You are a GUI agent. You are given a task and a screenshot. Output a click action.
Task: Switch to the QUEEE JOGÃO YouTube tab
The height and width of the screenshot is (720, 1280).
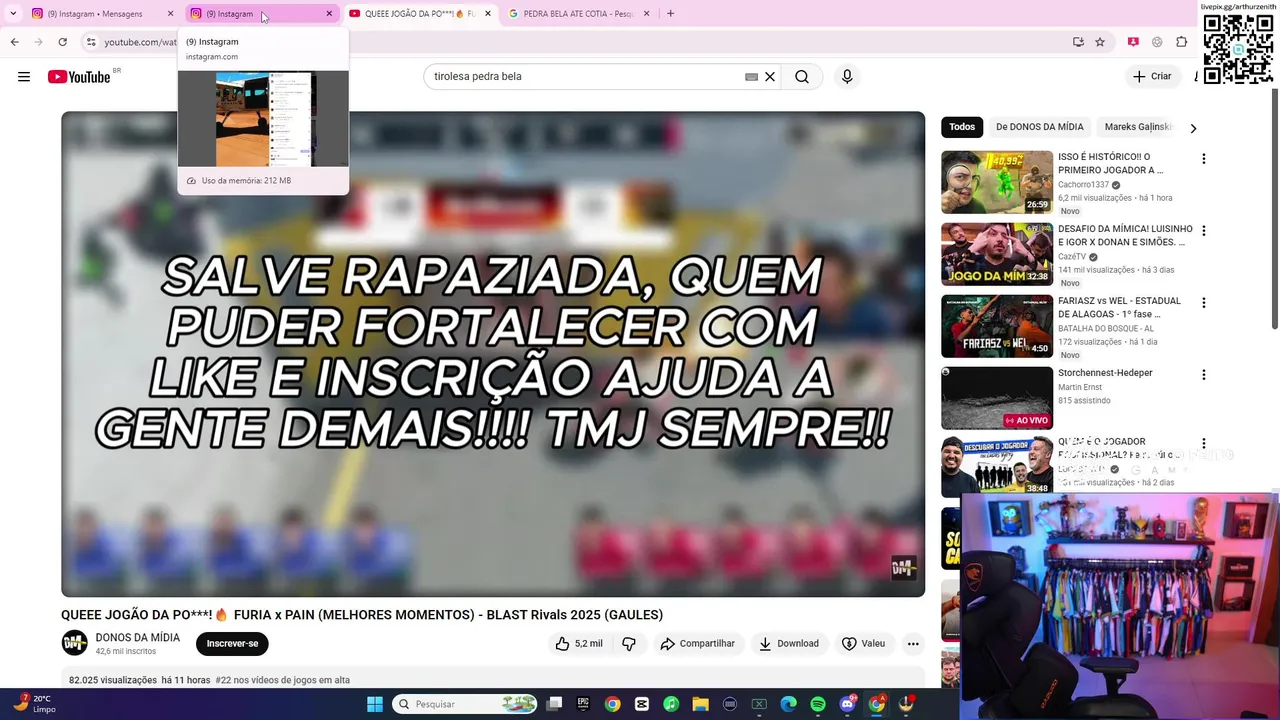(420, 14)
